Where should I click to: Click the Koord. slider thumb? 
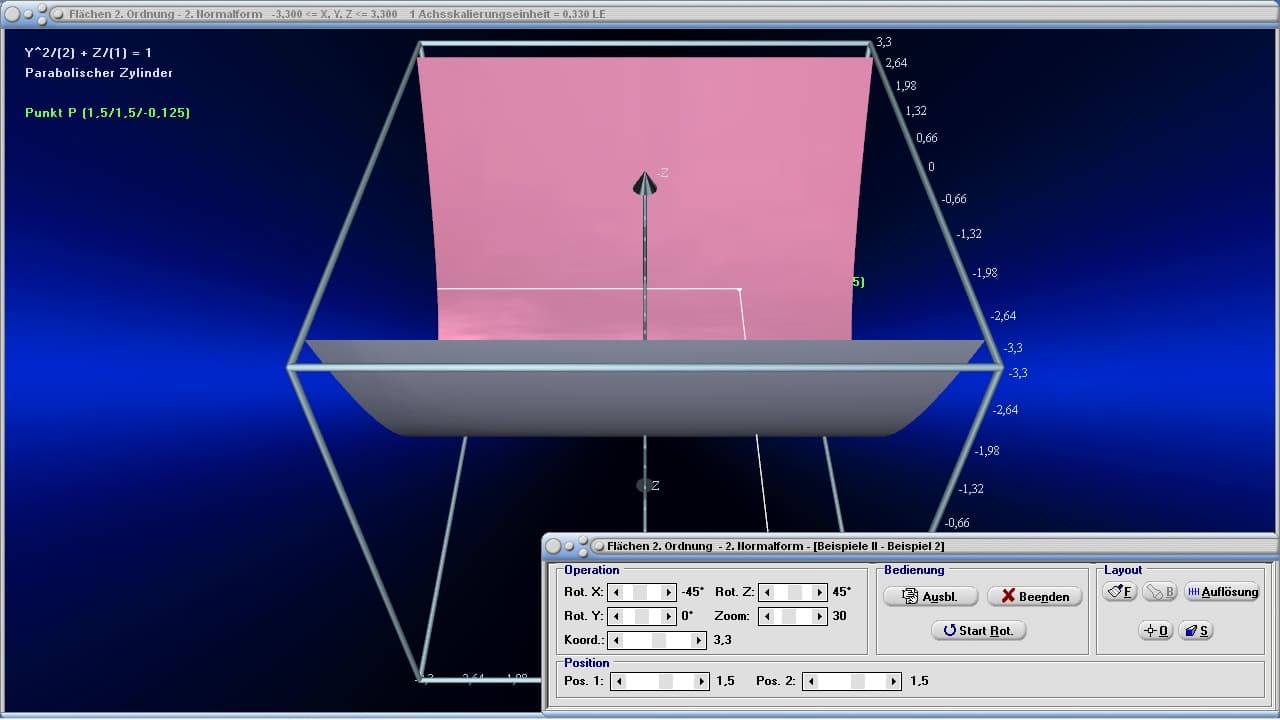659,640
